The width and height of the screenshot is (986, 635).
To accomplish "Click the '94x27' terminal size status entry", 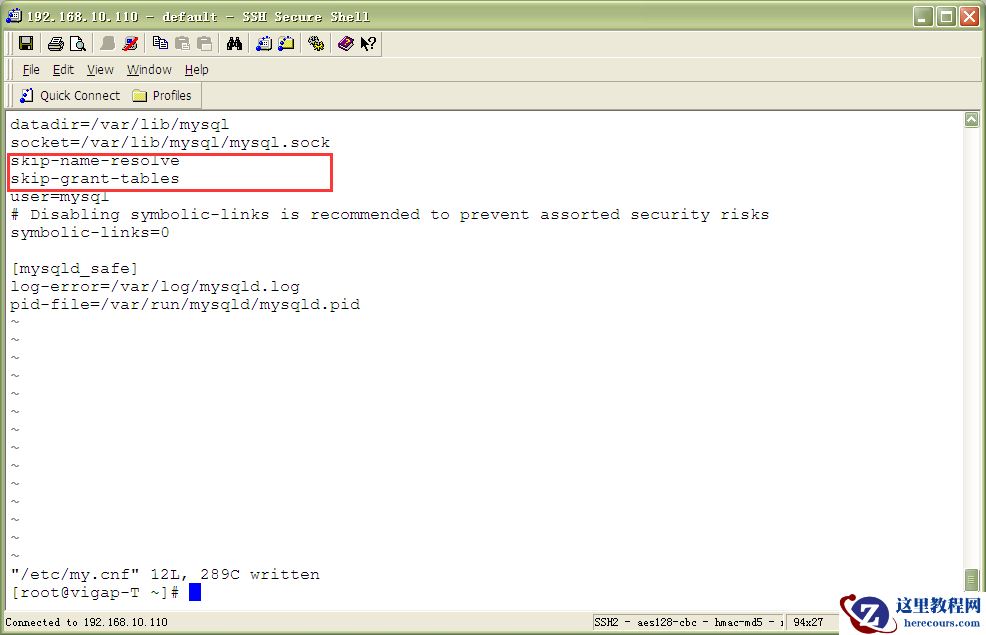I will 808,622.
